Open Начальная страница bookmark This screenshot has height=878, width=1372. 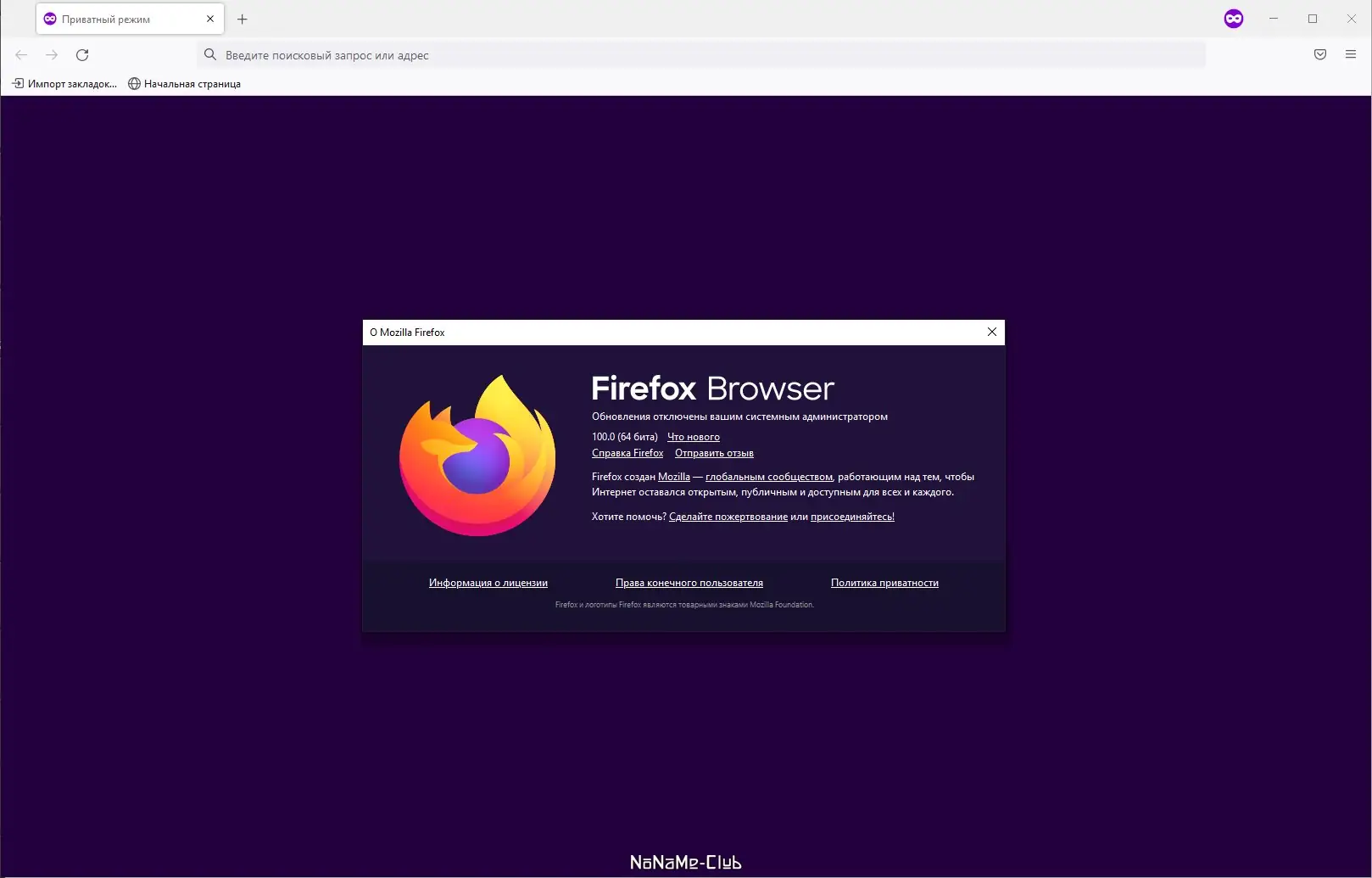click(x=184, y=84)
